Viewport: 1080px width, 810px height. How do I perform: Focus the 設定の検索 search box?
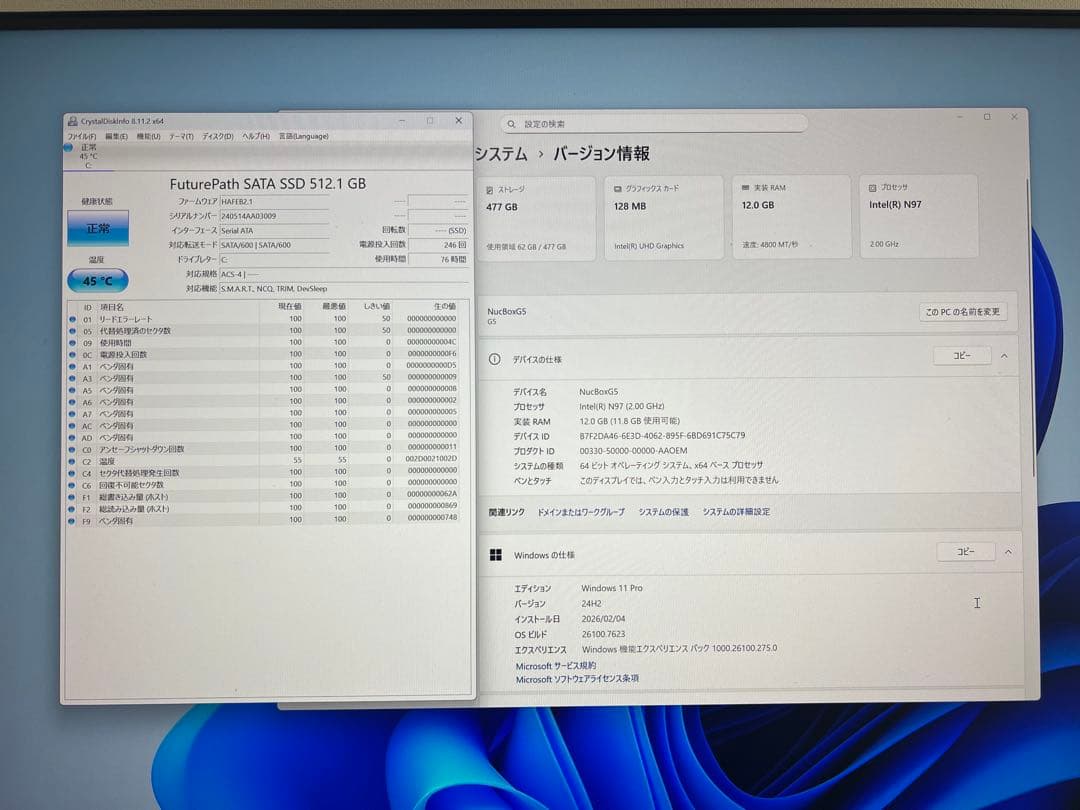point(653,124)
